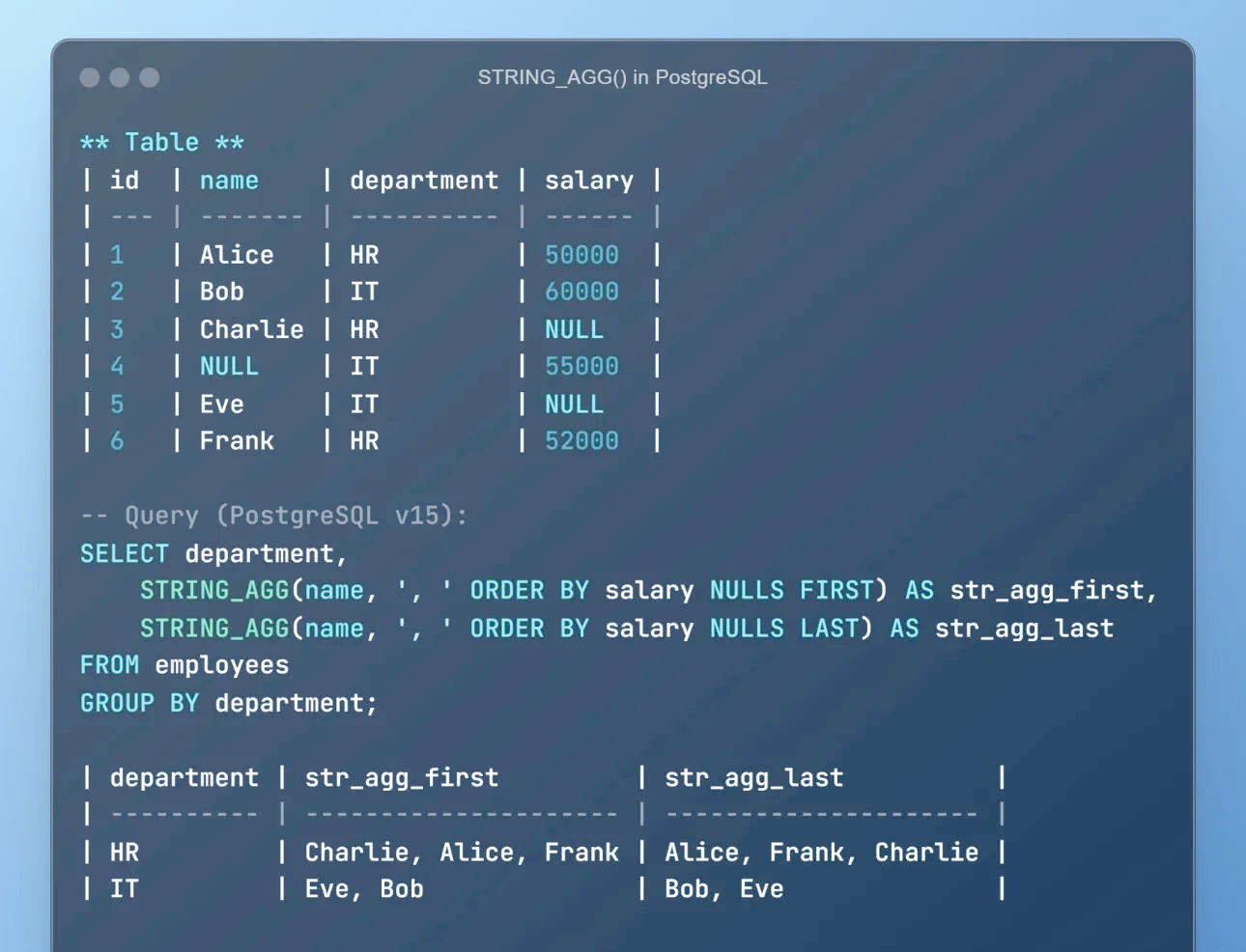This screenshot has width=1246, height=952.
Task: Select salary value 60000
Action: (581, 292)
